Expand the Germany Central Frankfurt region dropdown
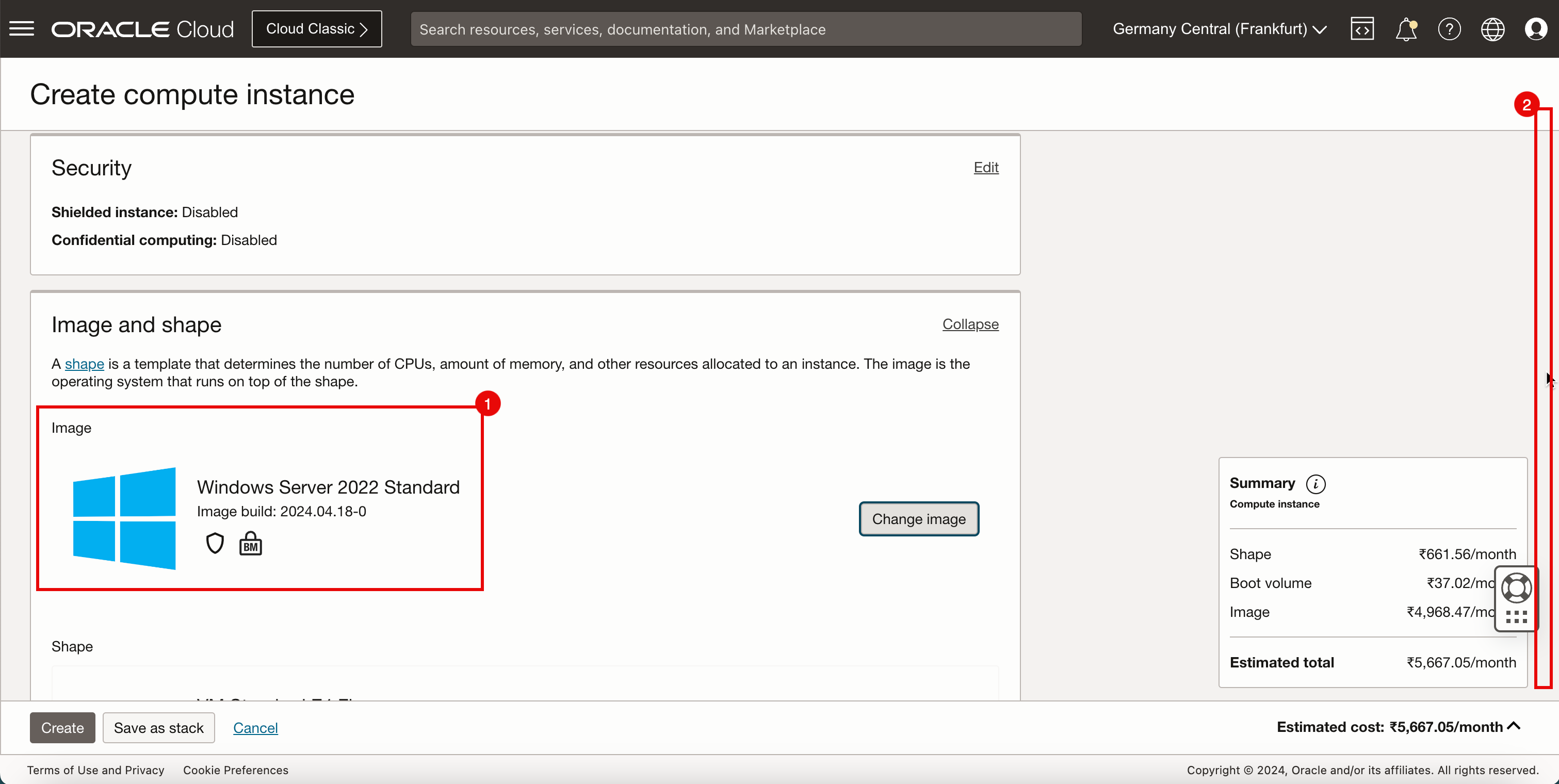The image size is (1559, 784). (1221, 28)
